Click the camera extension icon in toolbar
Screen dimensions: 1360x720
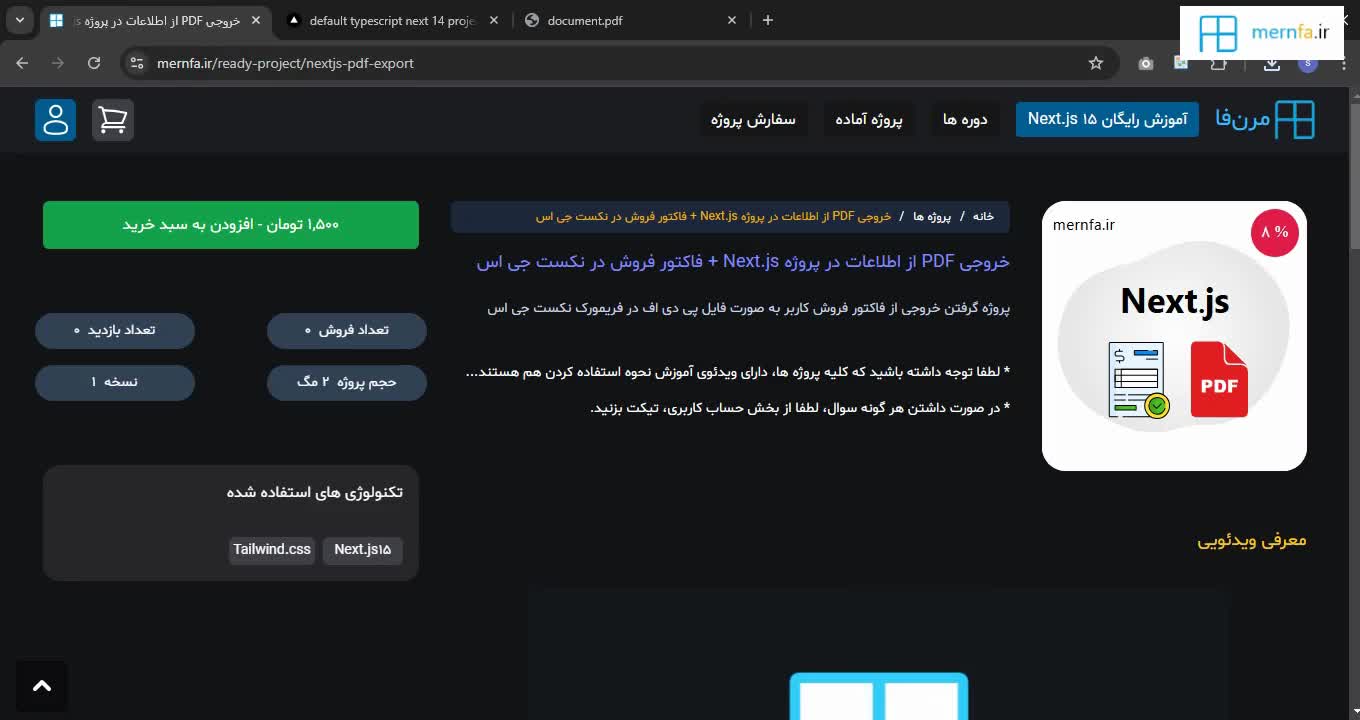pos(1146,63)
